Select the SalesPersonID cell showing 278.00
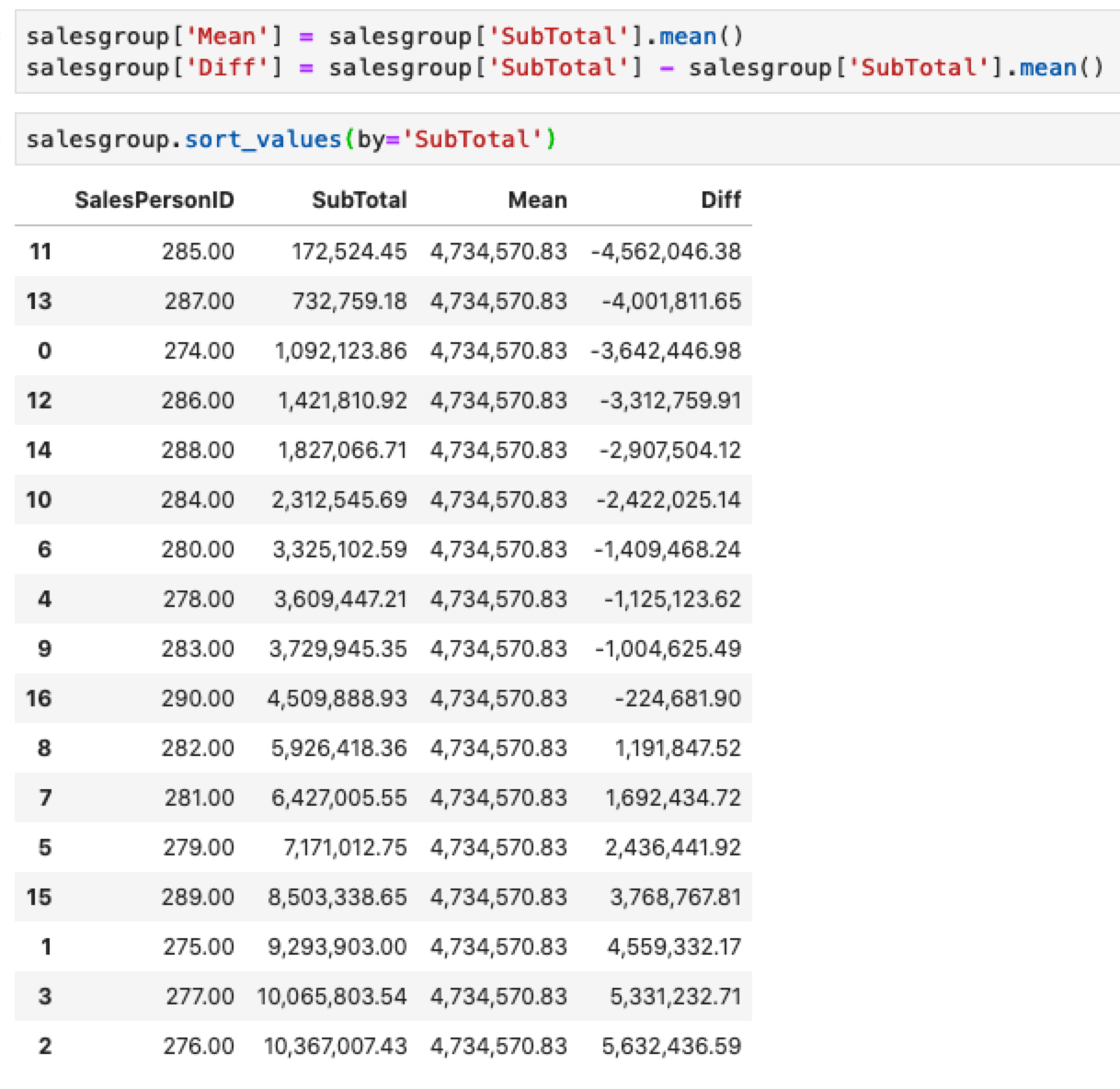Screen dimensions: 1120x1089 (x=199, y=599)
